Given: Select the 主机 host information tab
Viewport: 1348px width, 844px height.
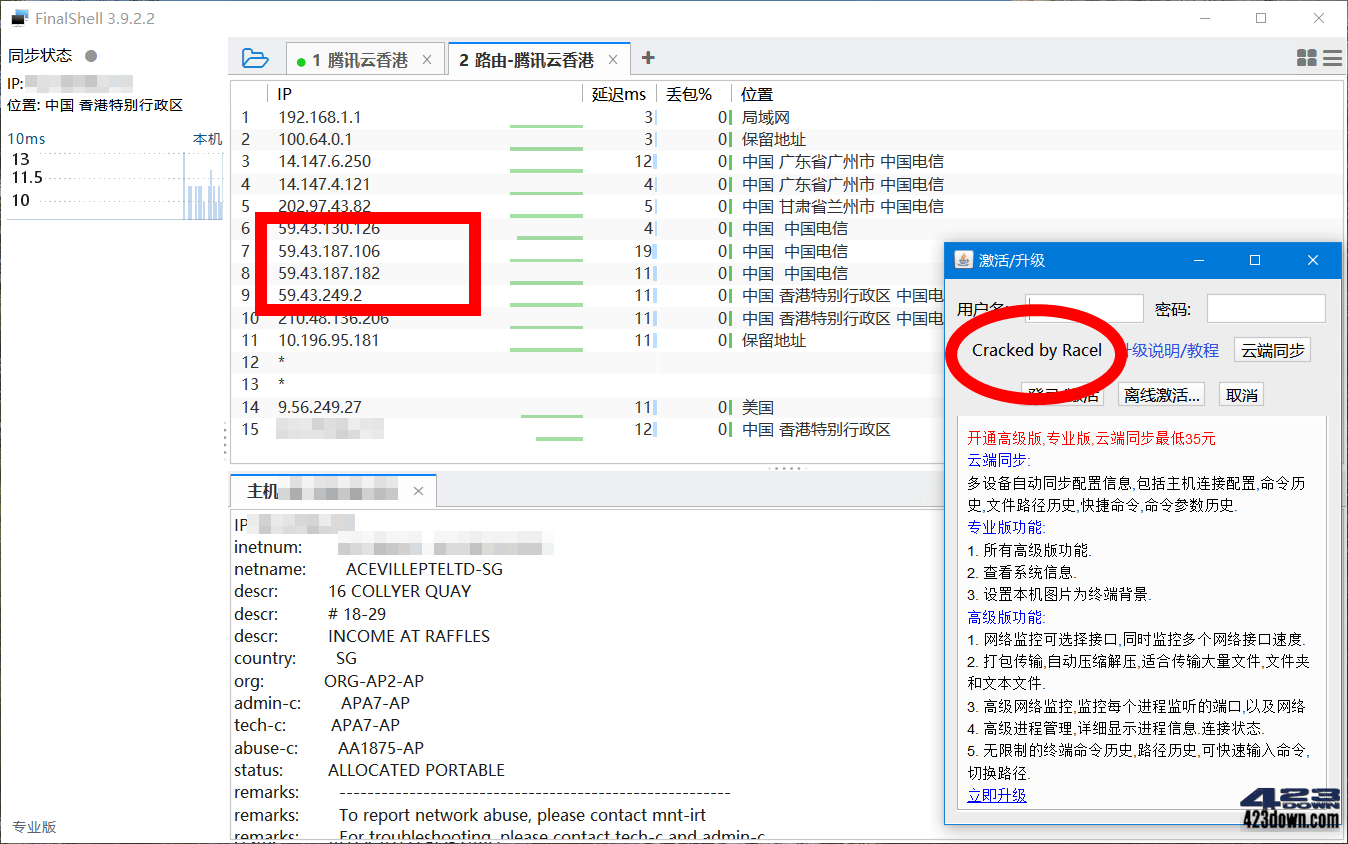Looking at the screenshot, I should [260, 490].
